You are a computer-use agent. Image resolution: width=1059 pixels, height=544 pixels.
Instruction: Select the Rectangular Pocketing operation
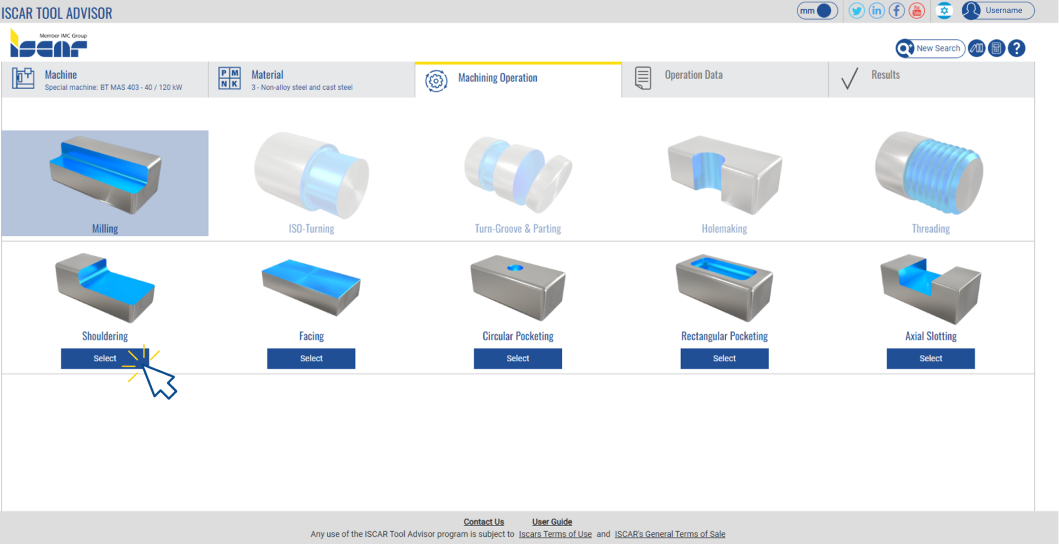pos(725,358)
